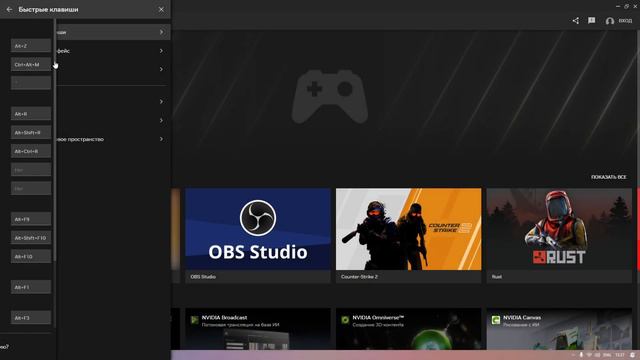The image size is (640, 360).
Task: Click the NVIDIA Broadcast logo icon
Action: (195, 320)
